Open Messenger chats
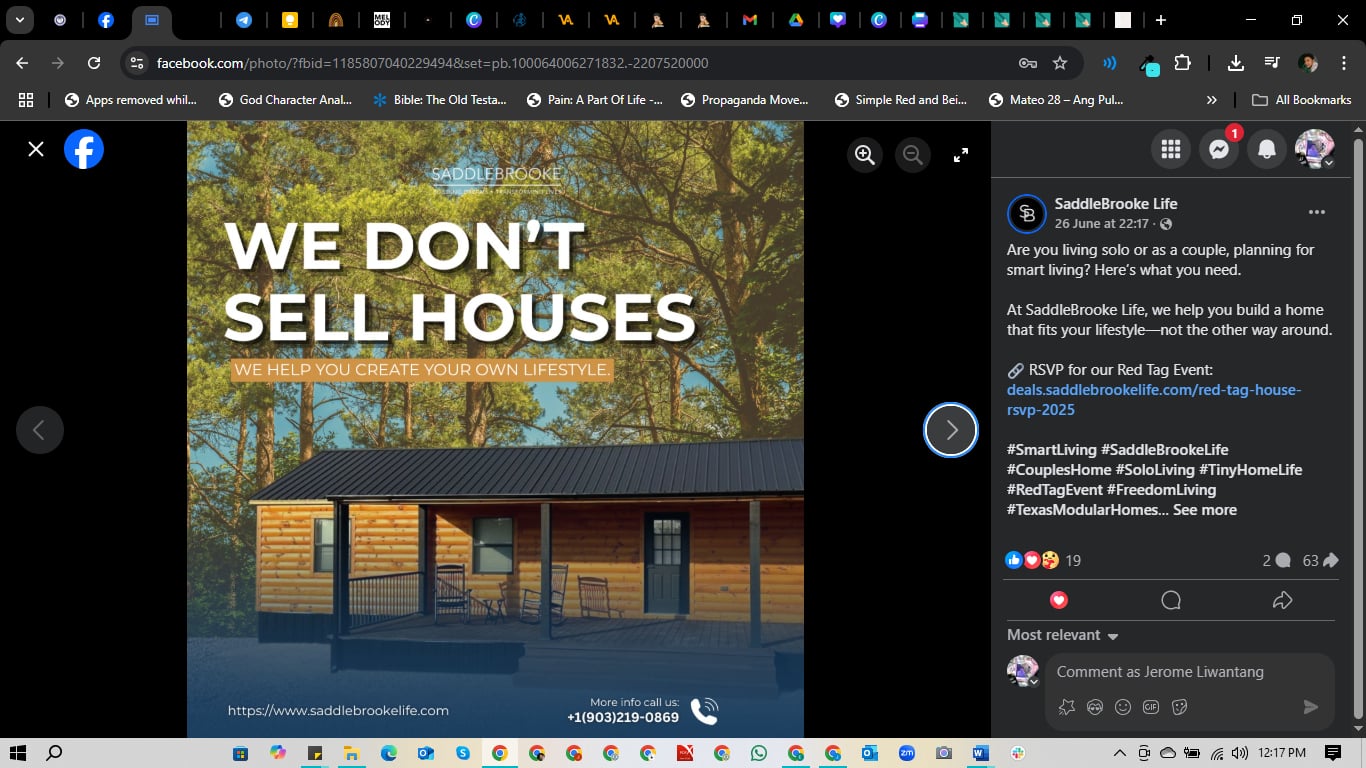 tap(1219, 149)
